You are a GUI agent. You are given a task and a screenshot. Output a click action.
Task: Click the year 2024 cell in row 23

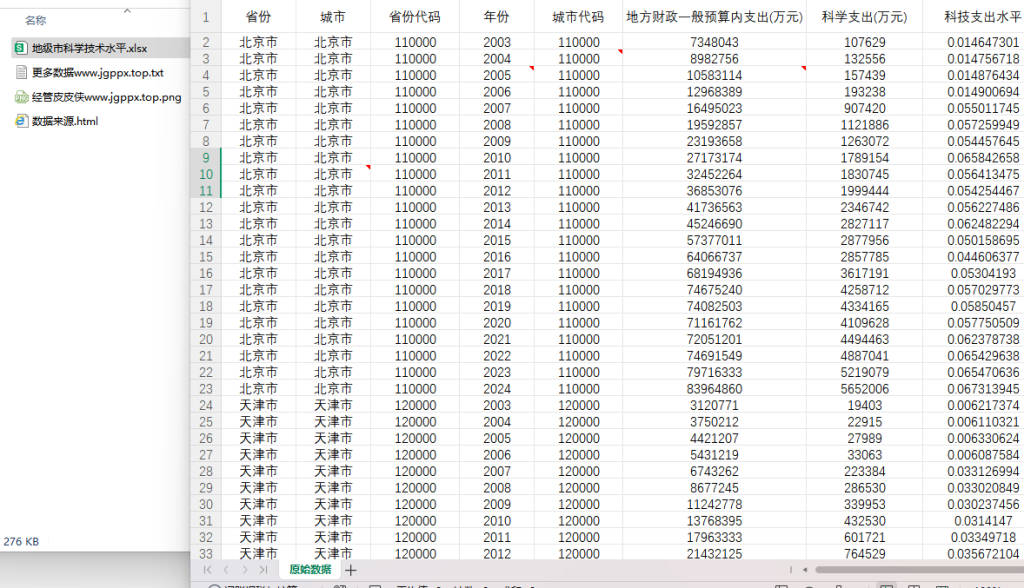(496, 389)
